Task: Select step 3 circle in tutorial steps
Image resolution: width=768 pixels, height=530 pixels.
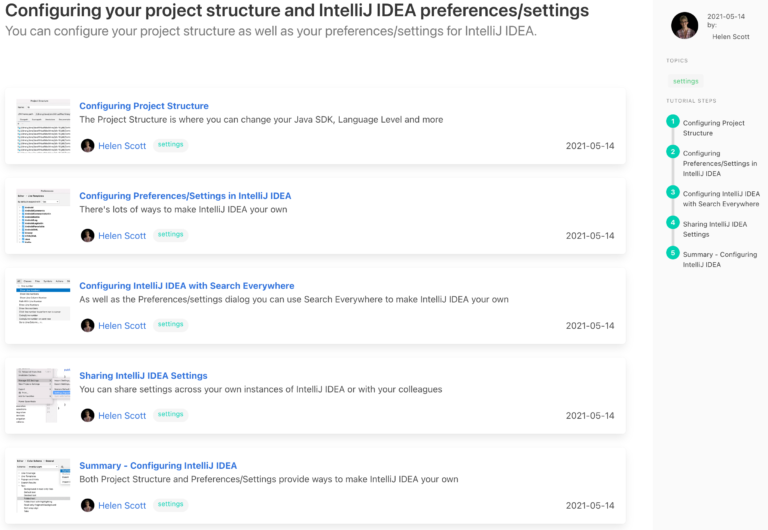Action: pos(673,192)
